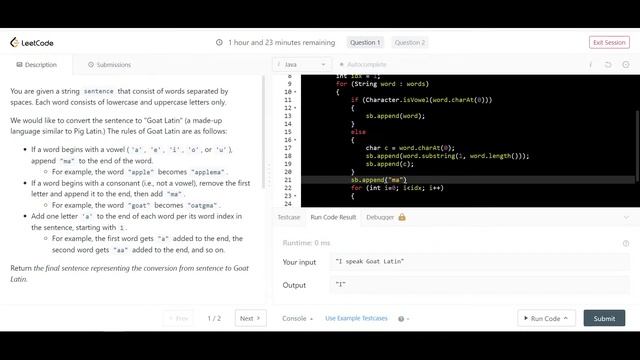Open editor settings icon
The height and width of the screenshot is (360, 640).
tap(626, 64)
